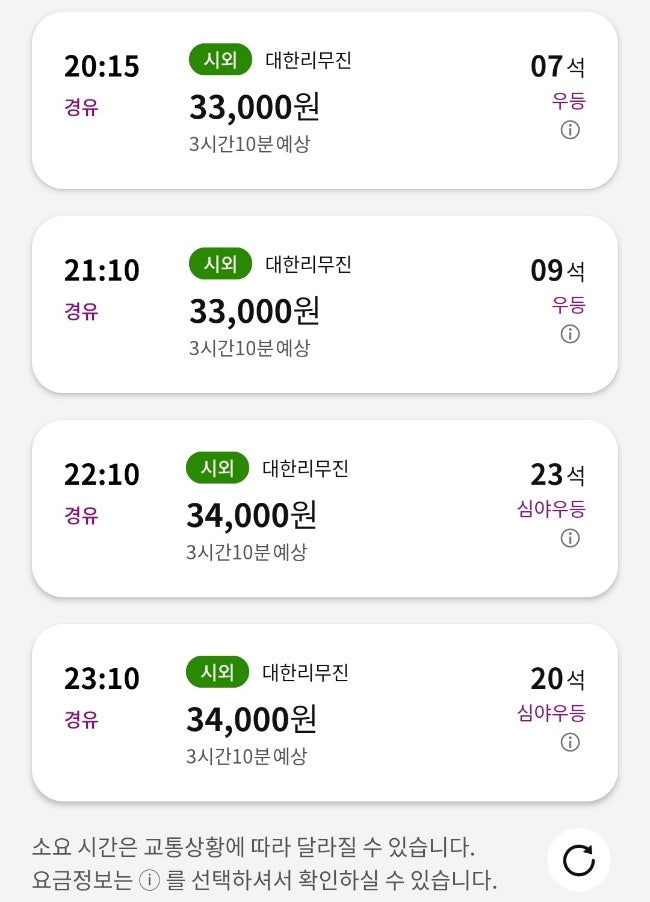The image size is (650, 902).
Task: Tap the 시외 badge on the 20:15 bus
Action: [x=220, y=60]
